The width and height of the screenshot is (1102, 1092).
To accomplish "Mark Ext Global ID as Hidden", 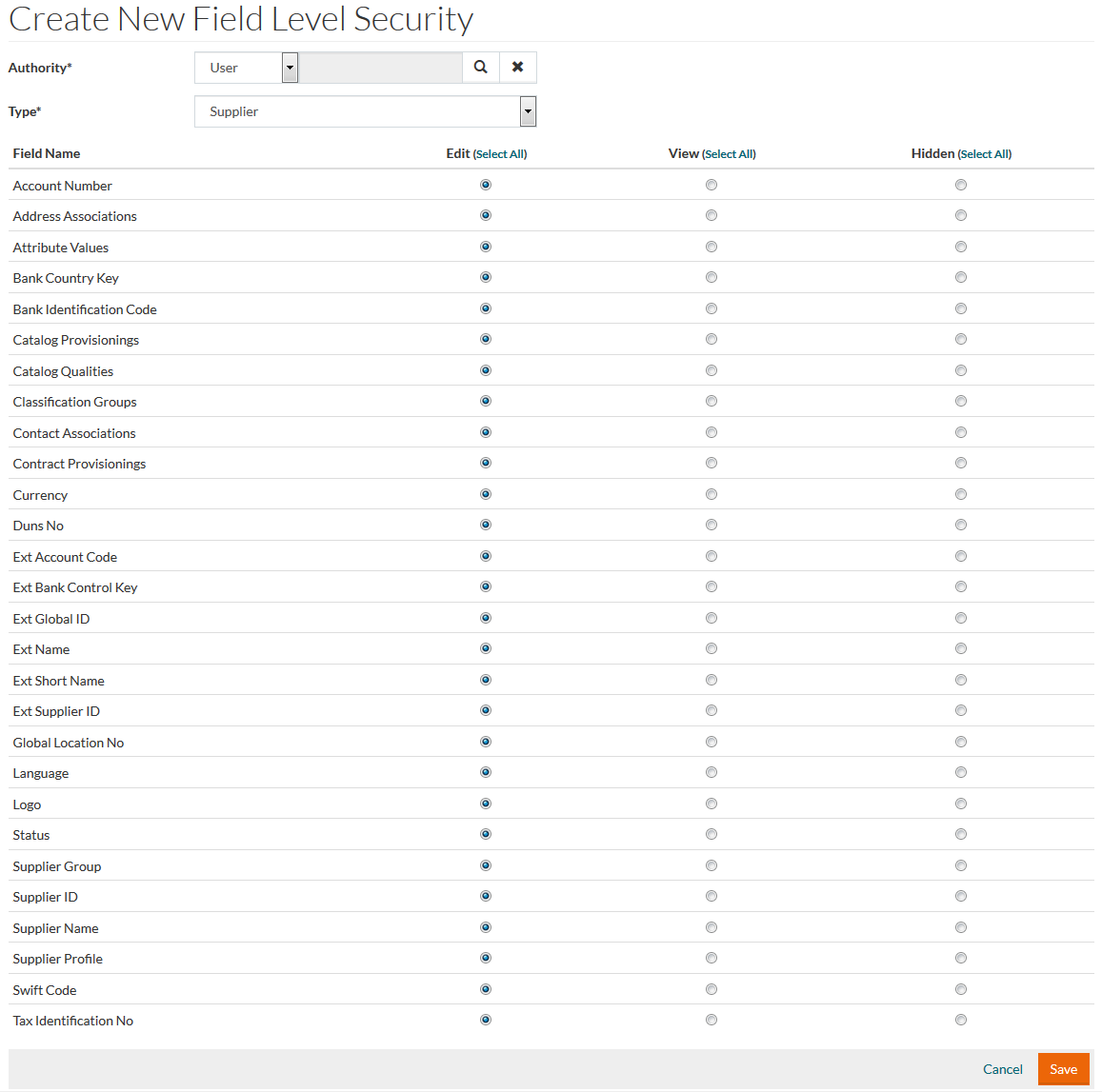I will point(961,618).
